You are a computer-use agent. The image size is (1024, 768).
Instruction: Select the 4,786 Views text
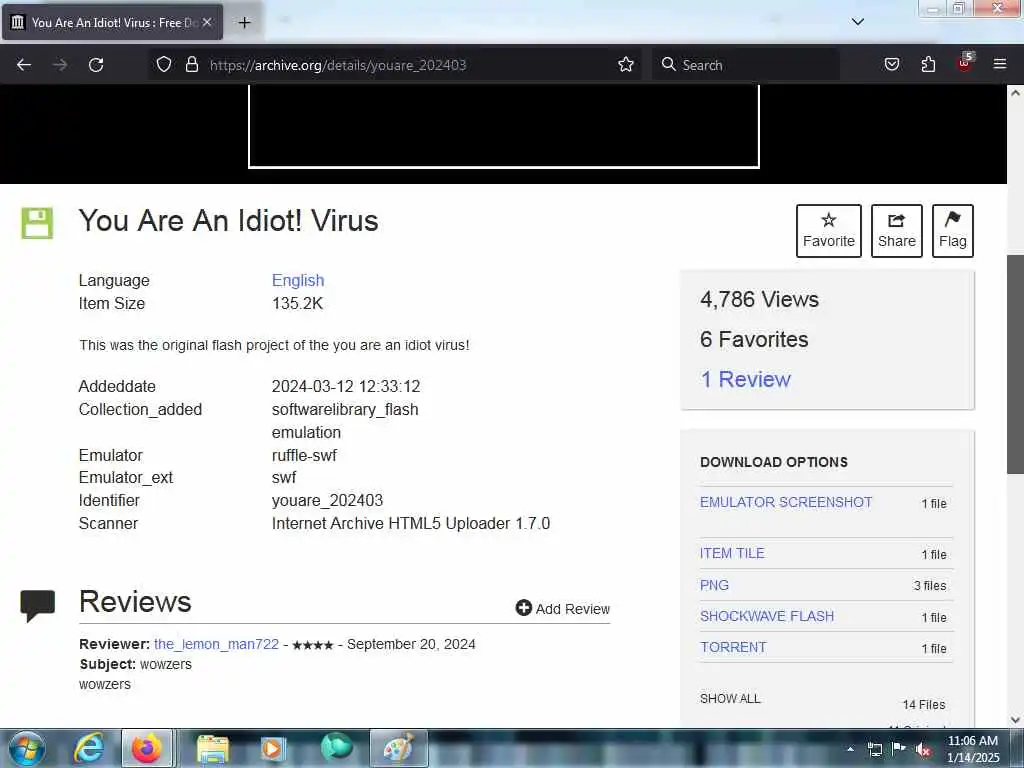(759, 299)
